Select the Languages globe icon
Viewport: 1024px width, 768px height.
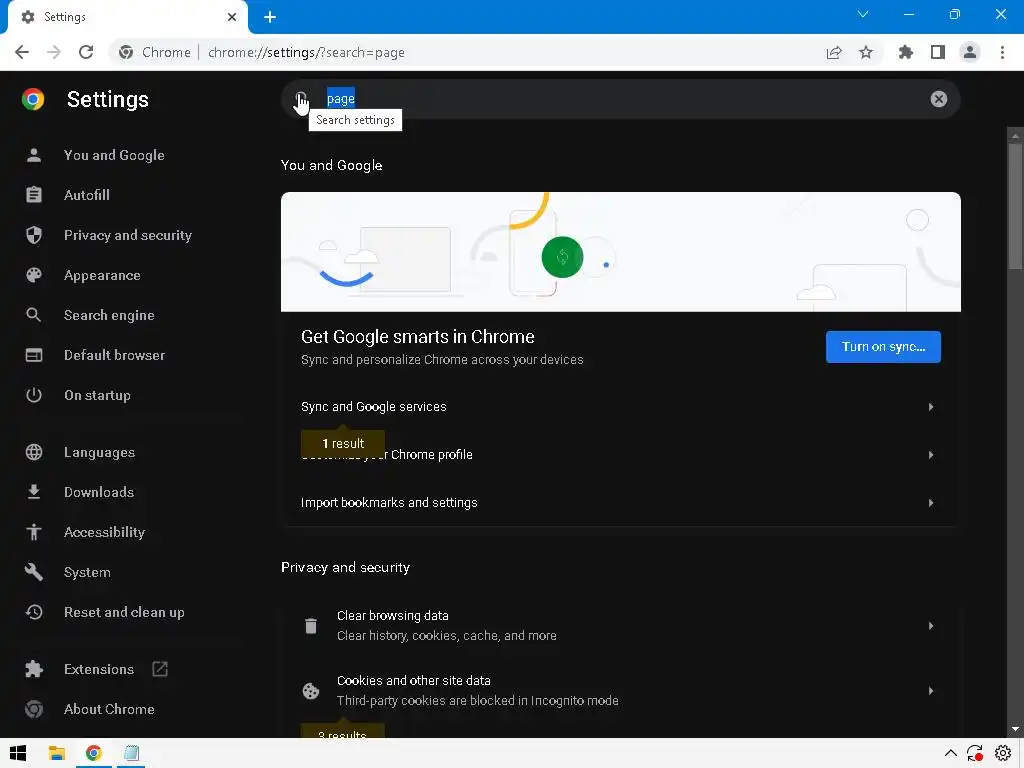pos(34,452)
